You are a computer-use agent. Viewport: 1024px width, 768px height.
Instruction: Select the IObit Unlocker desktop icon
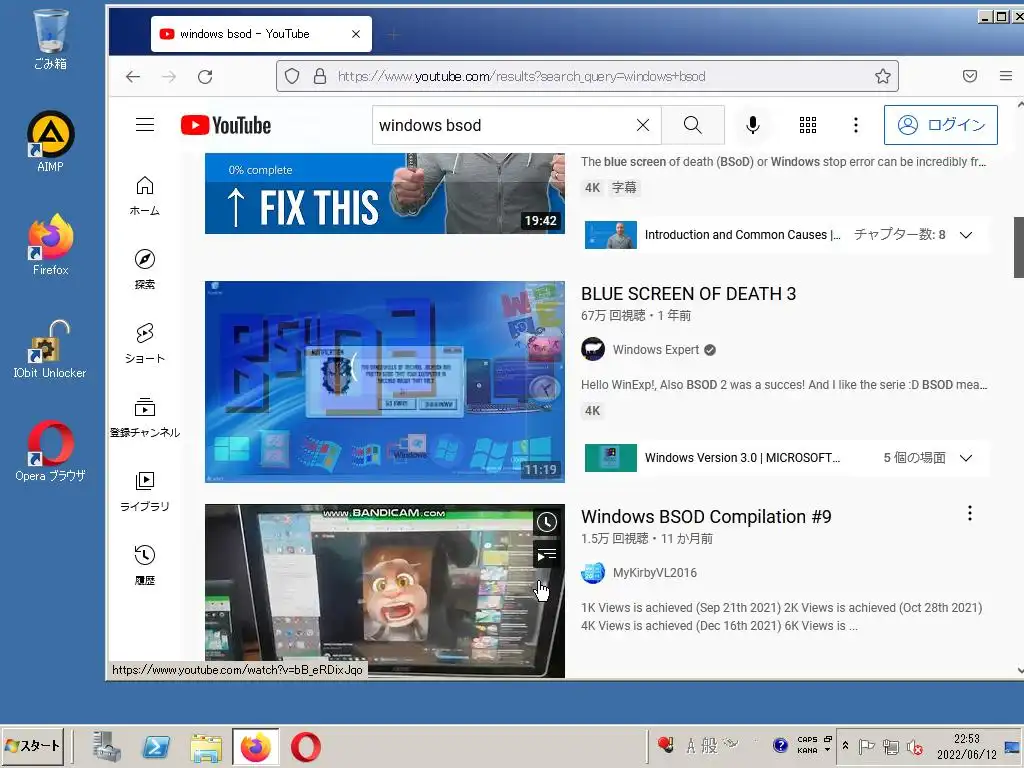[50, 349]
